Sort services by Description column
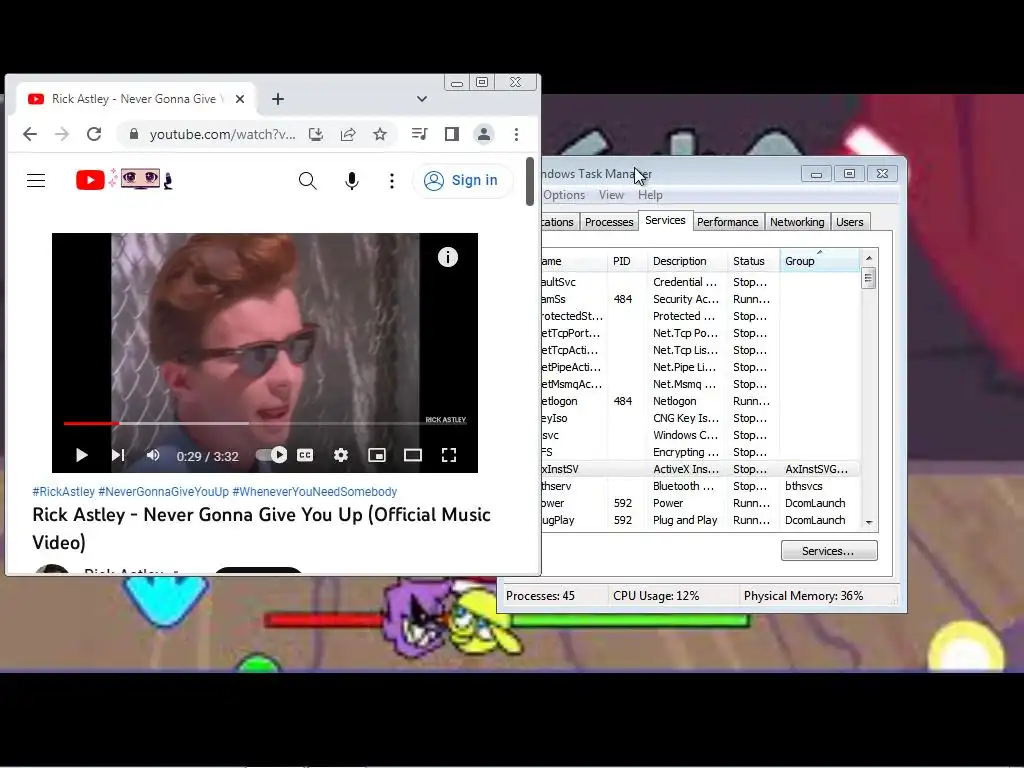This screenshot has height=768, width=1024. (687, 261)
